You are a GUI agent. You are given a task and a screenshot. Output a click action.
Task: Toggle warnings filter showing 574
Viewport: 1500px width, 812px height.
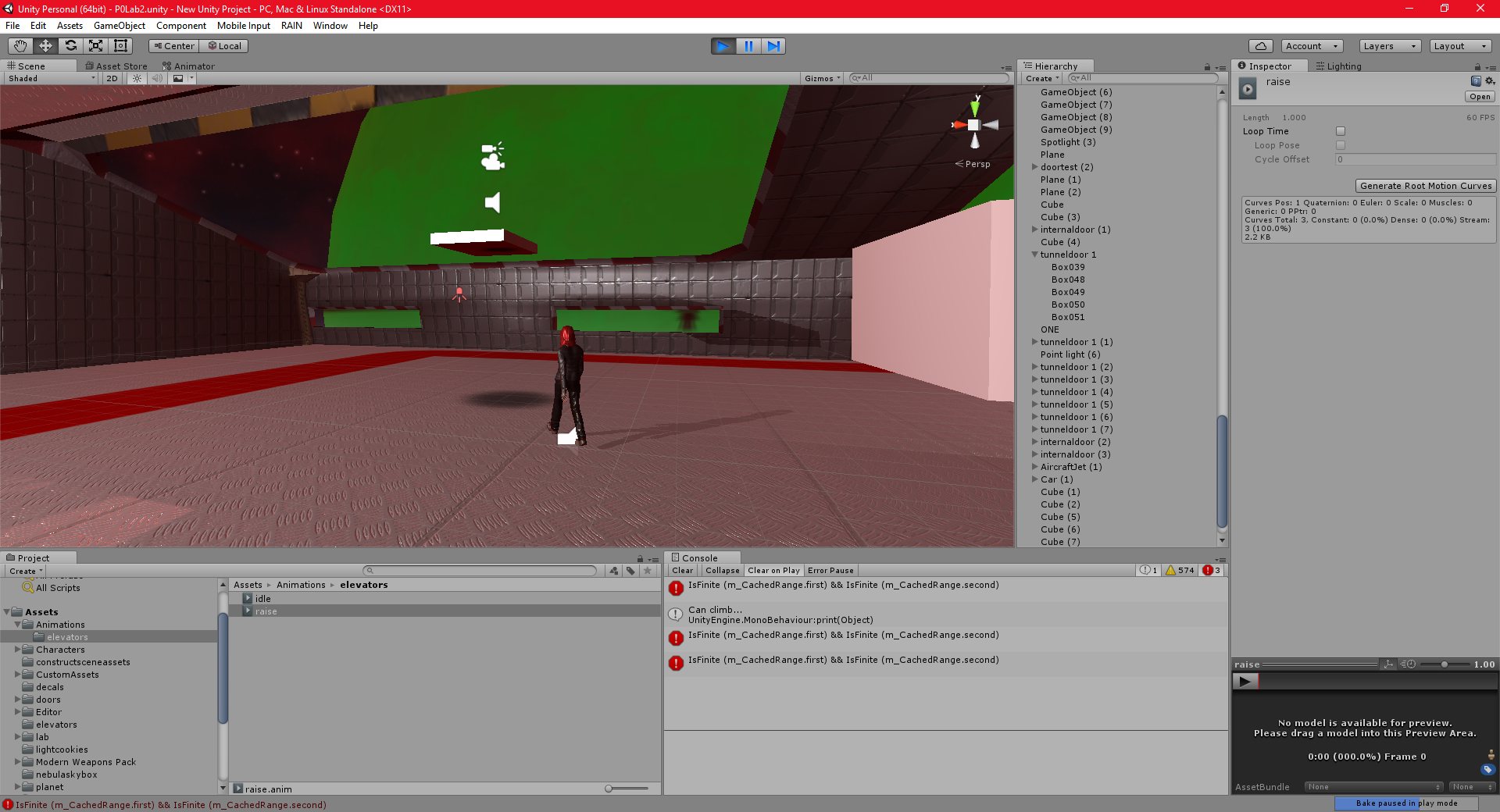(x=1180, y=570)
